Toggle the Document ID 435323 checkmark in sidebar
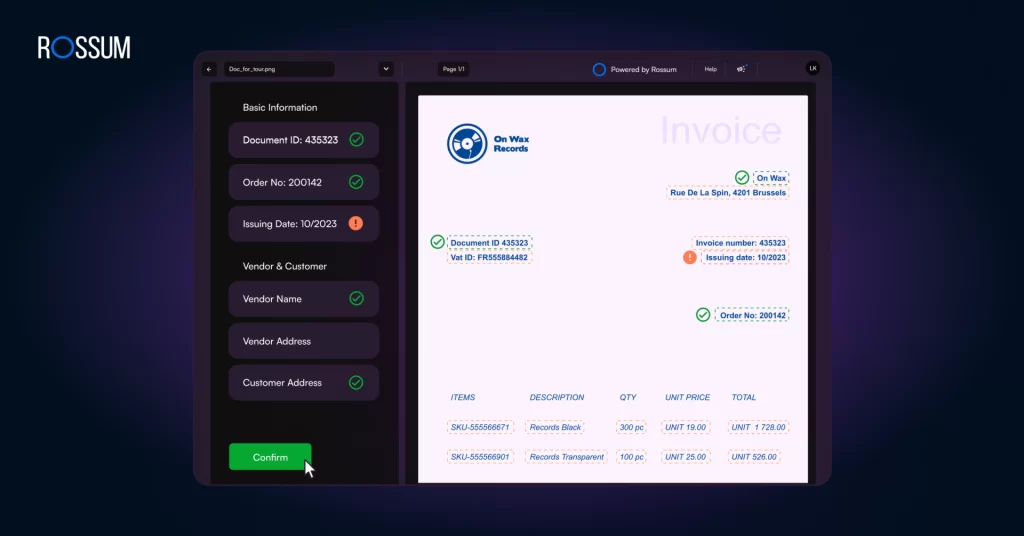The width and height of the screenshot is (1024, 536). click(x=356, y=140)
